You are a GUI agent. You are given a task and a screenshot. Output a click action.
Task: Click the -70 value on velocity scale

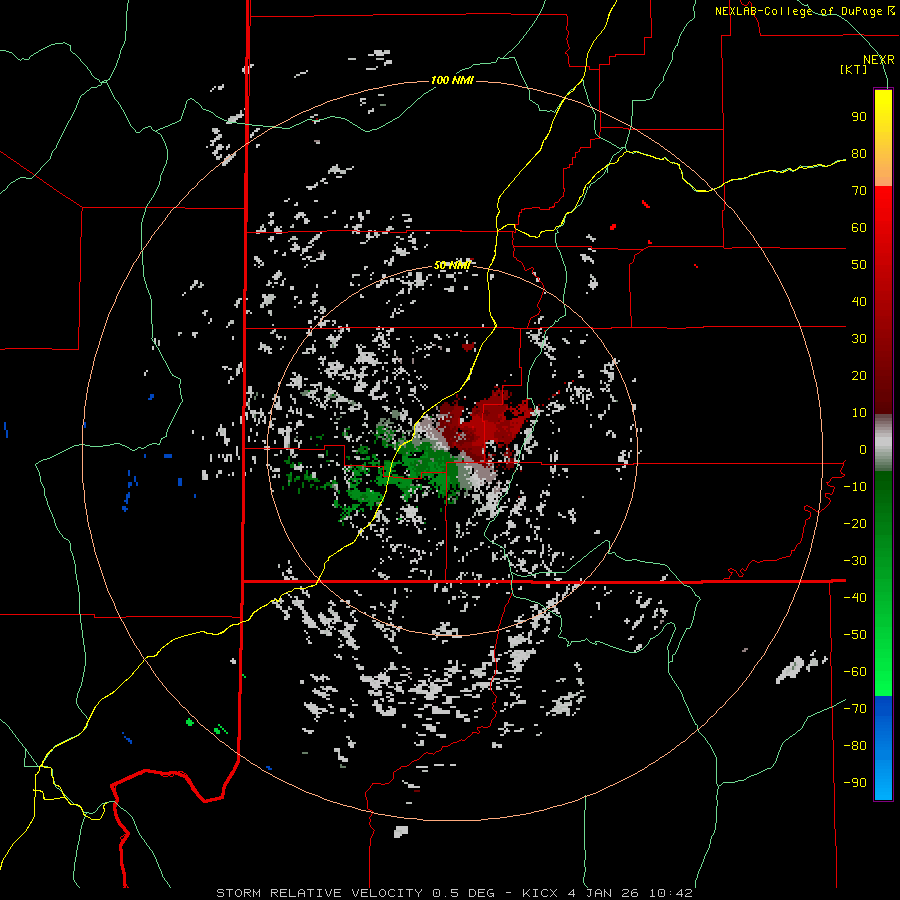pos(855,709)
